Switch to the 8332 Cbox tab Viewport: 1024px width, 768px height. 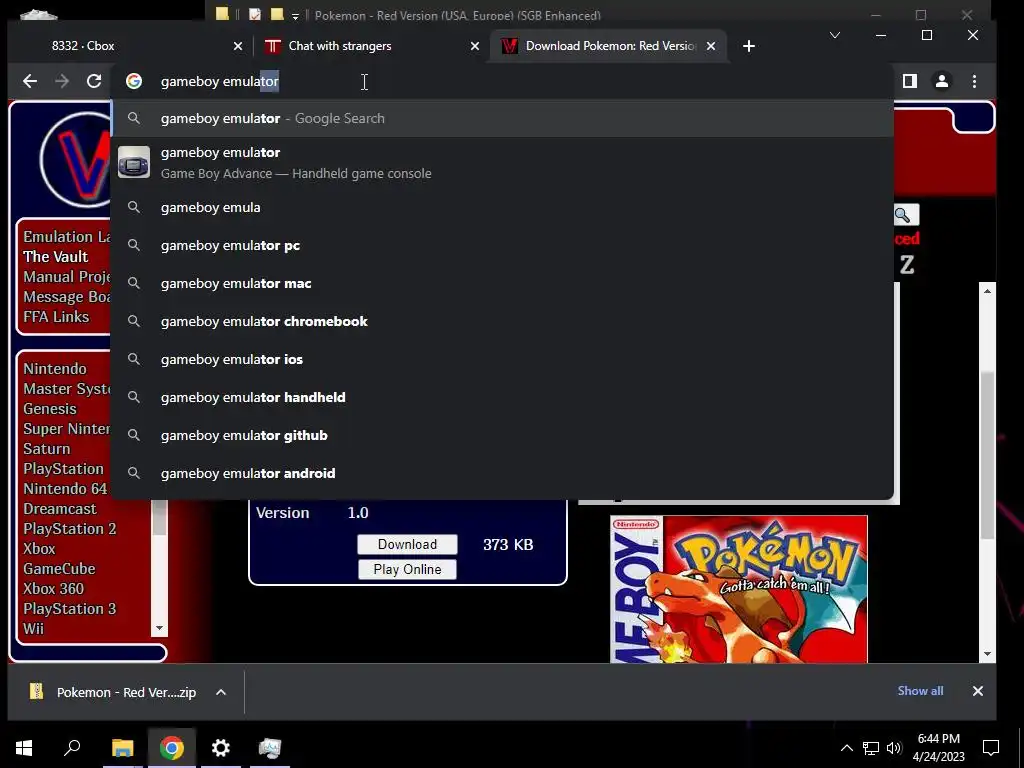pos(131,46)
